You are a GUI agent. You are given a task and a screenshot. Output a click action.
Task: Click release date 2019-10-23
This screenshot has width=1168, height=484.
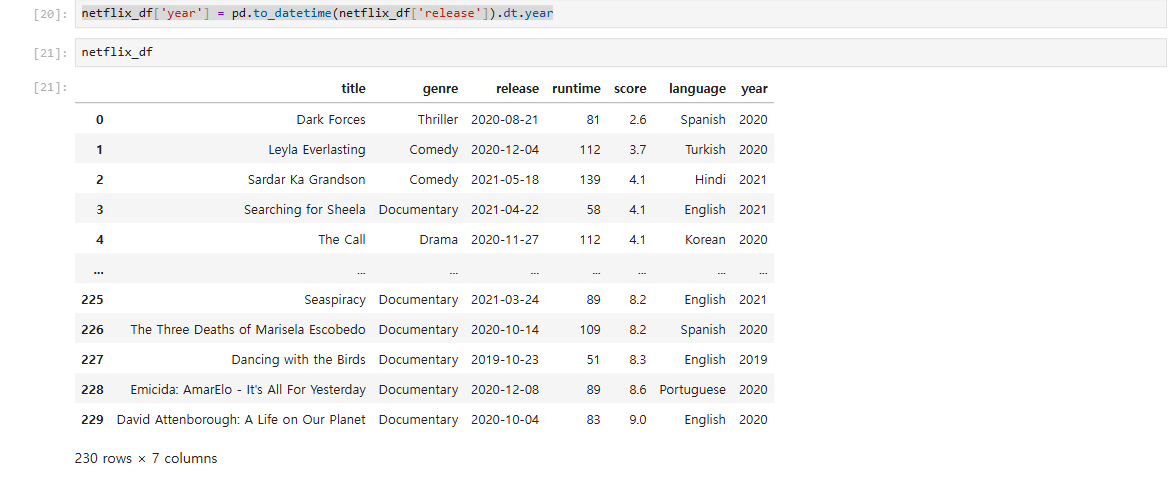pos(505,360)
